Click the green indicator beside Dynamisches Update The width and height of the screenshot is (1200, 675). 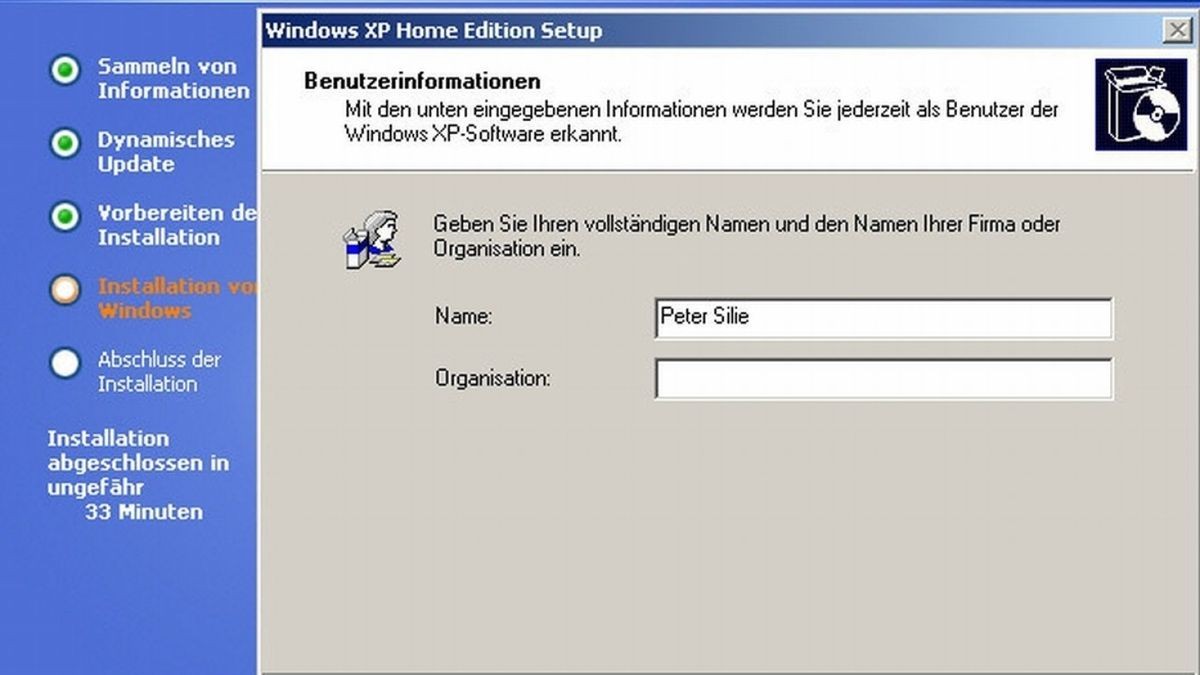[x=64, y=144]
